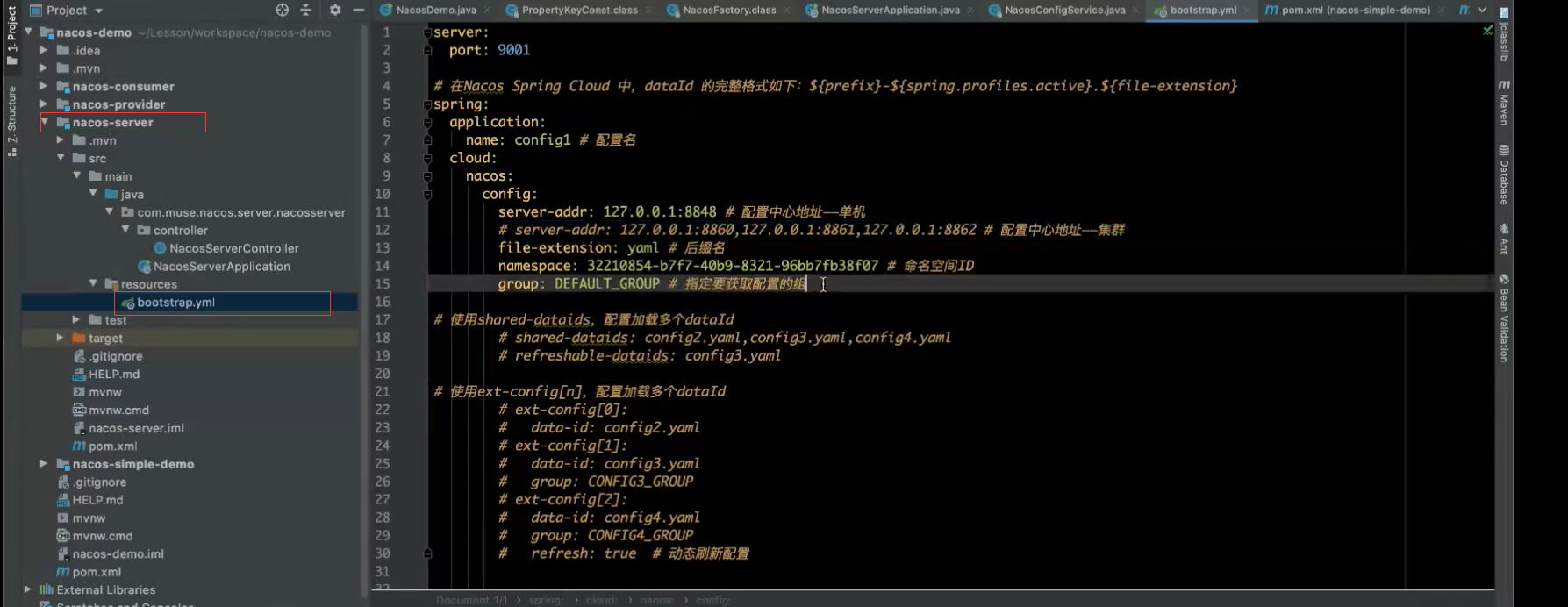This screenshot has height=607, width=1568.
Task: Switch to PropertyKeyConst.class tab
Action: (580, 10)
